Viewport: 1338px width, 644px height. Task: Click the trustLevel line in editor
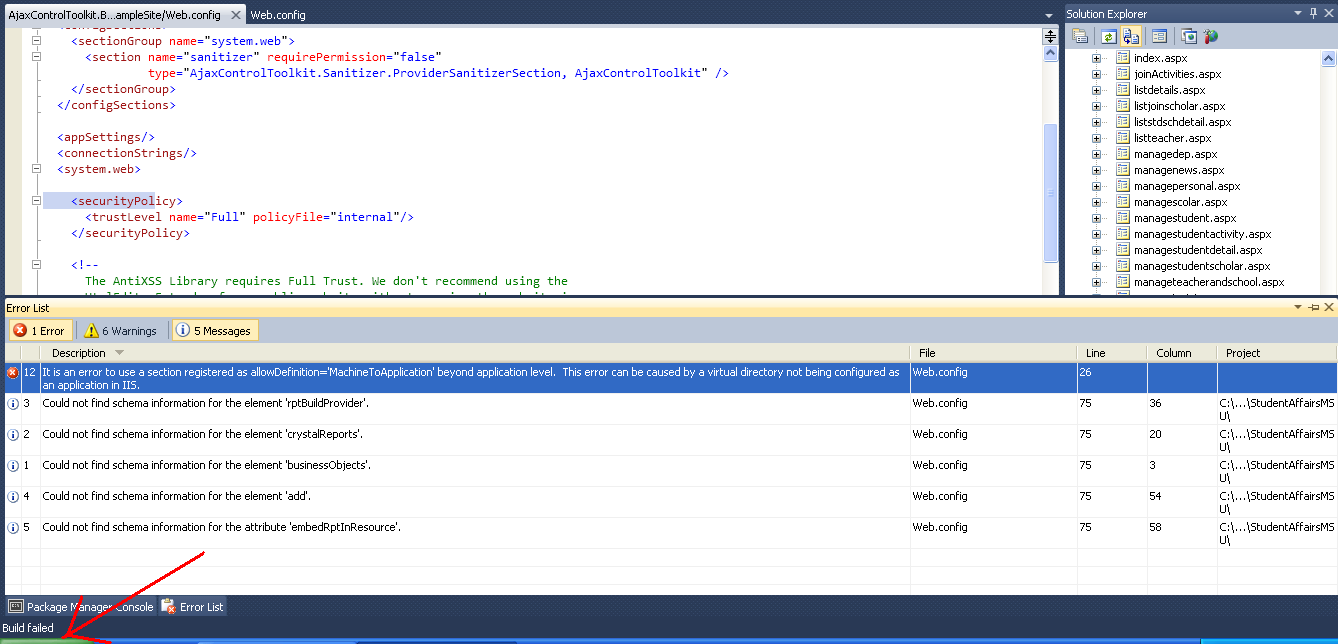pos(249,217)
